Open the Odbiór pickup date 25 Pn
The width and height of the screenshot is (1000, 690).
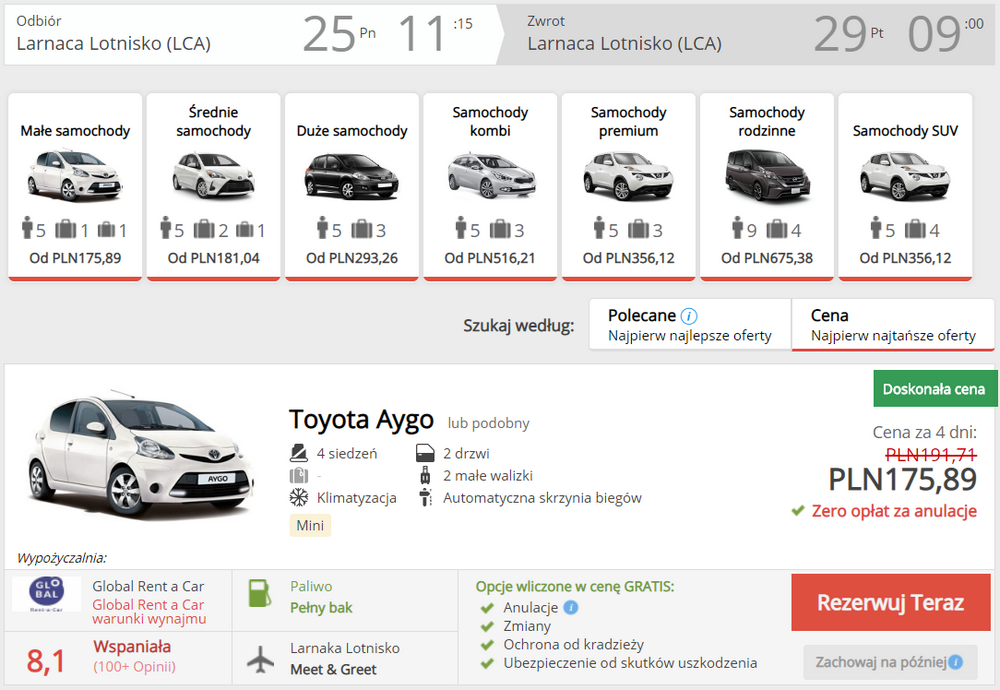tap(339, 34)
